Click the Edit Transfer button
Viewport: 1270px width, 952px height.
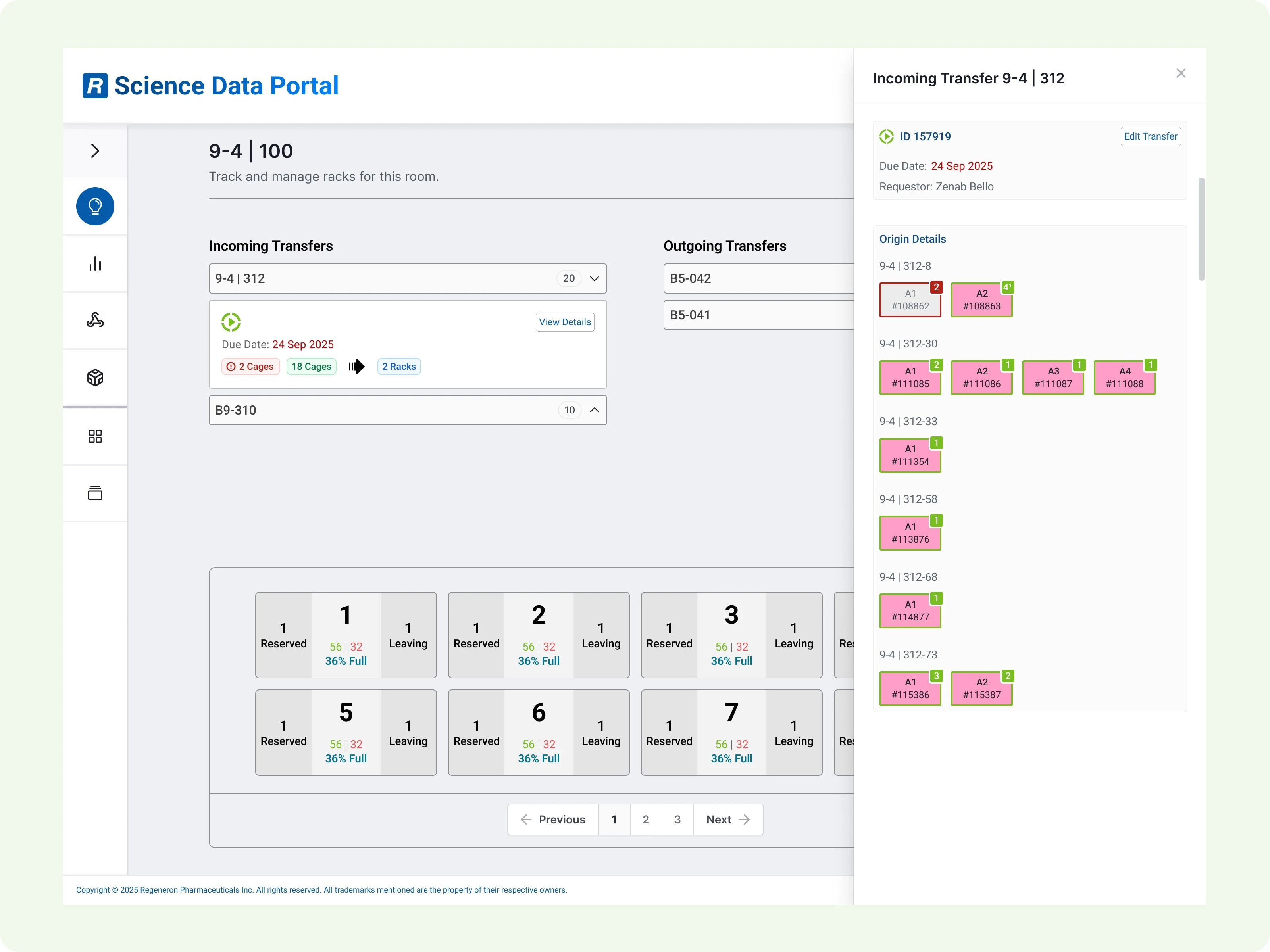pyautogui.click(x=1150, y=136)
